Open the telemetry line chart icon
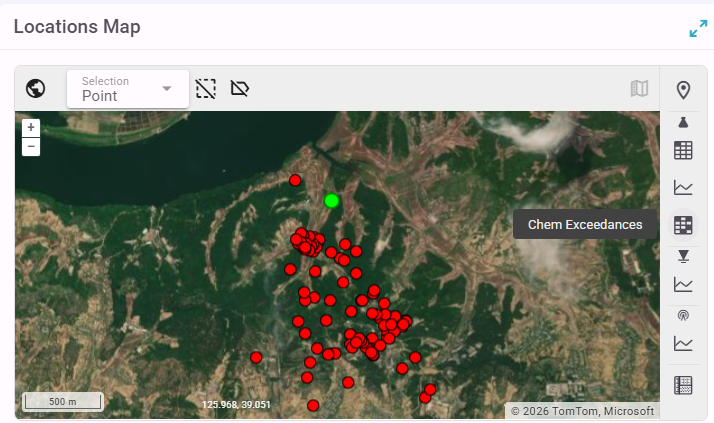Screen dimensions: 714x423 click(x=683, y=343)
